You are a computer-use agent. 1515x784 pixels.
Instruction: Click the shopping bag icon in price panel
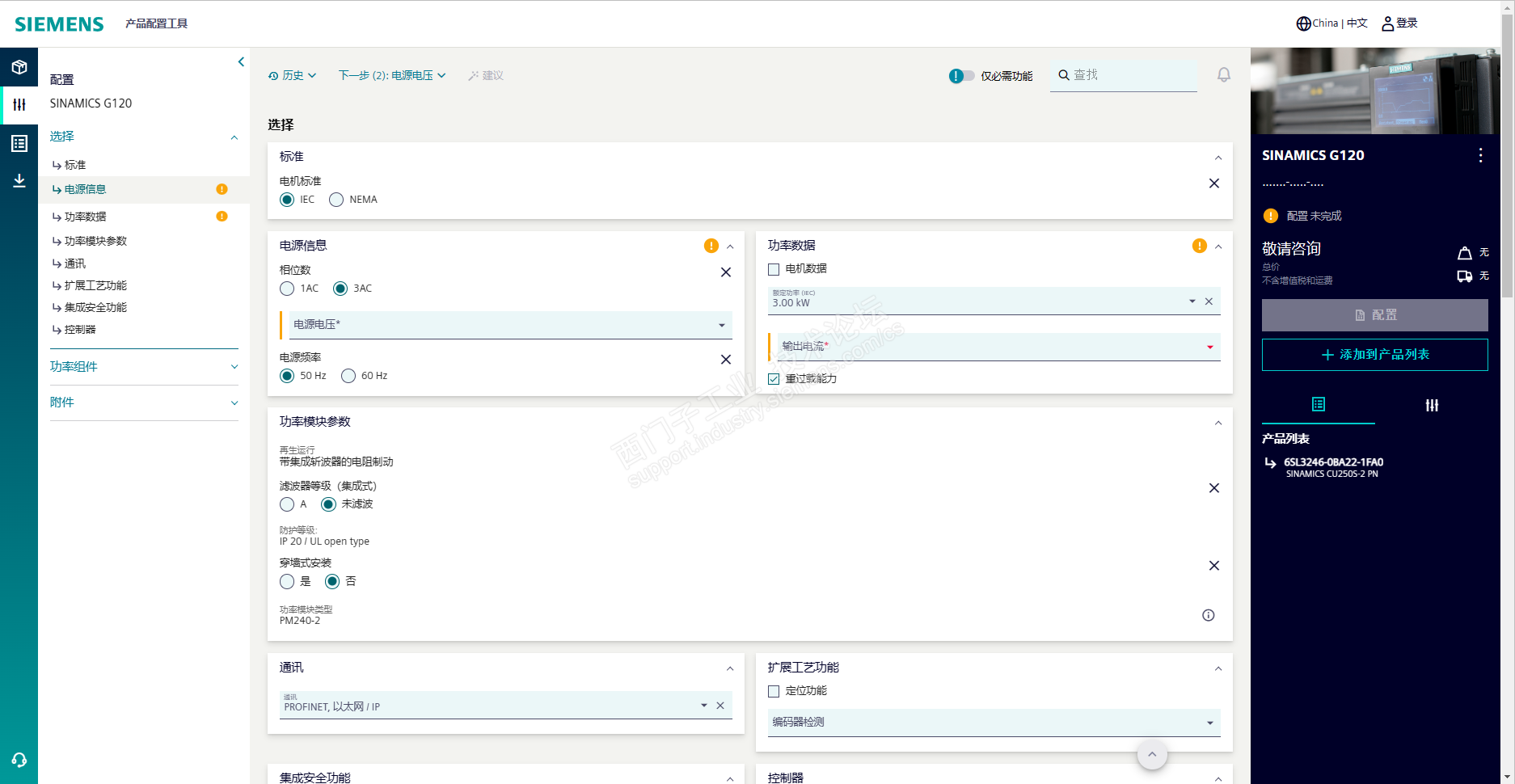pyautogui.click(x=1464, y=253)
